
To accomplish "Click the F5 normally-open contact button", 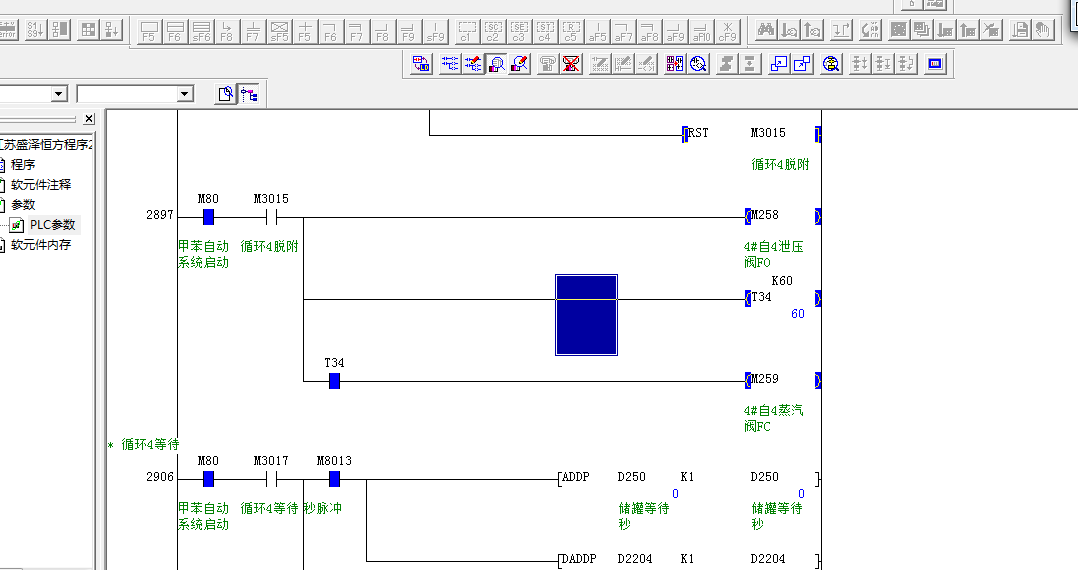I will [149, 30].
